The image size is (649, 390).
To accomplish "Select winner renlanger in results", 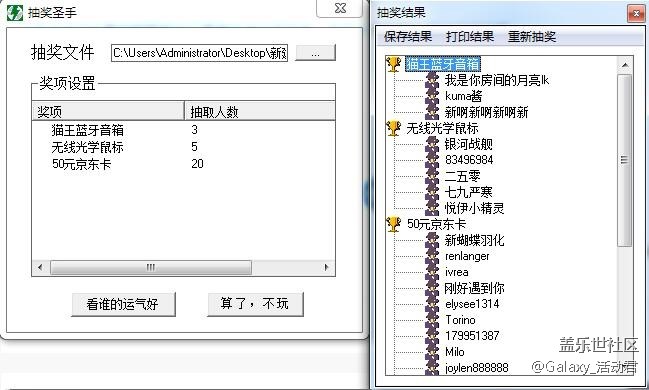I will click(x=467, y=256).
